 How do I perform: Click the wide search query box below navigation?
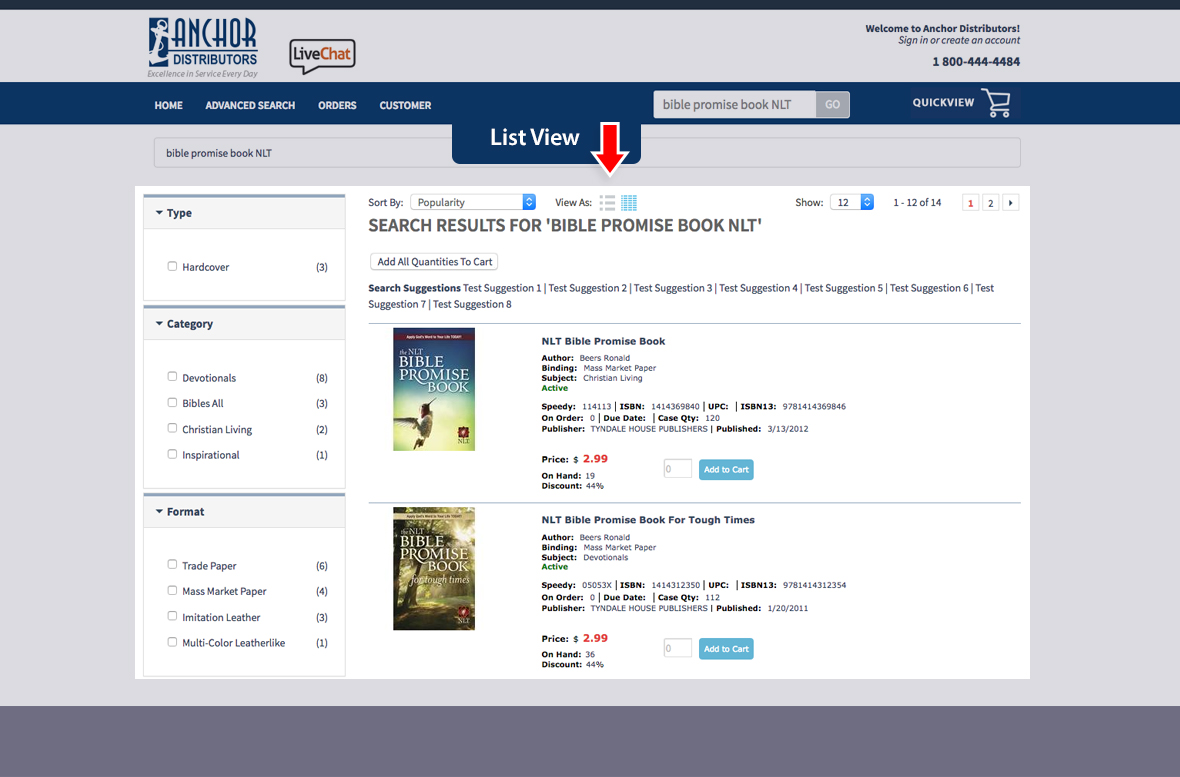click(x=587, y=153)
